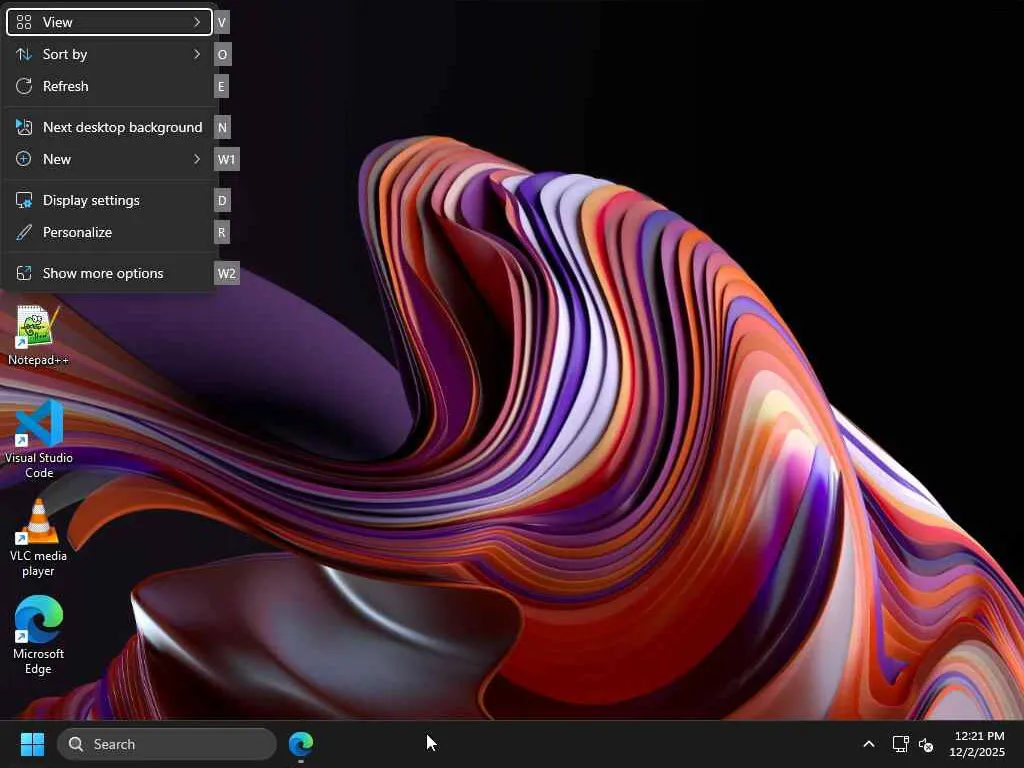Open the network status tray icon
This screenshot has width=1024, height=768.
[x=901, y=744]
